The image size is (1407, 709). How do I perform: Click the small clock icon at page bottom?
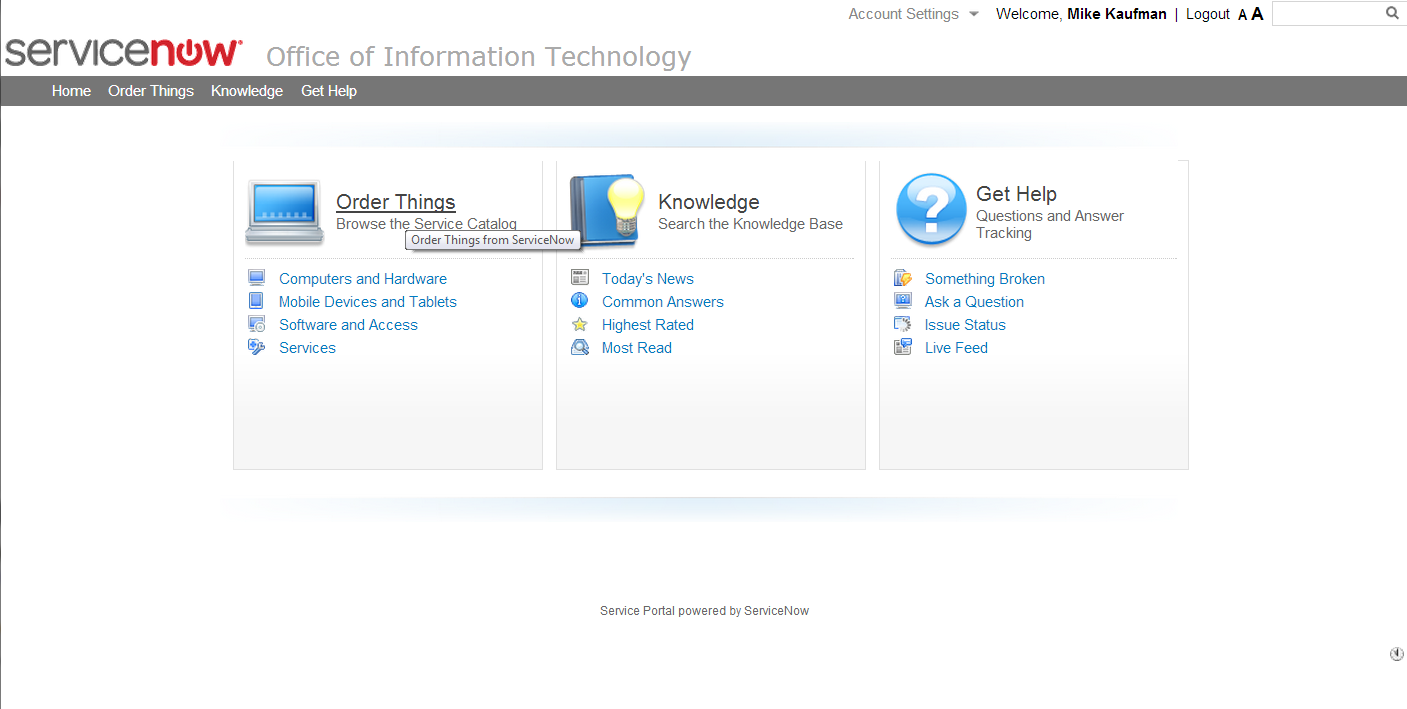click(1397, 654)
